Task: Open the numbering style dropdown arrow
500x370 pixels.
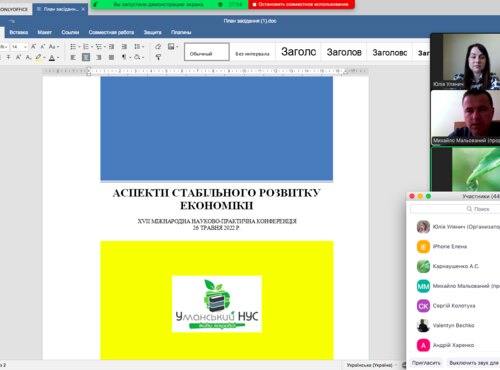Action: tap(92, 47)
